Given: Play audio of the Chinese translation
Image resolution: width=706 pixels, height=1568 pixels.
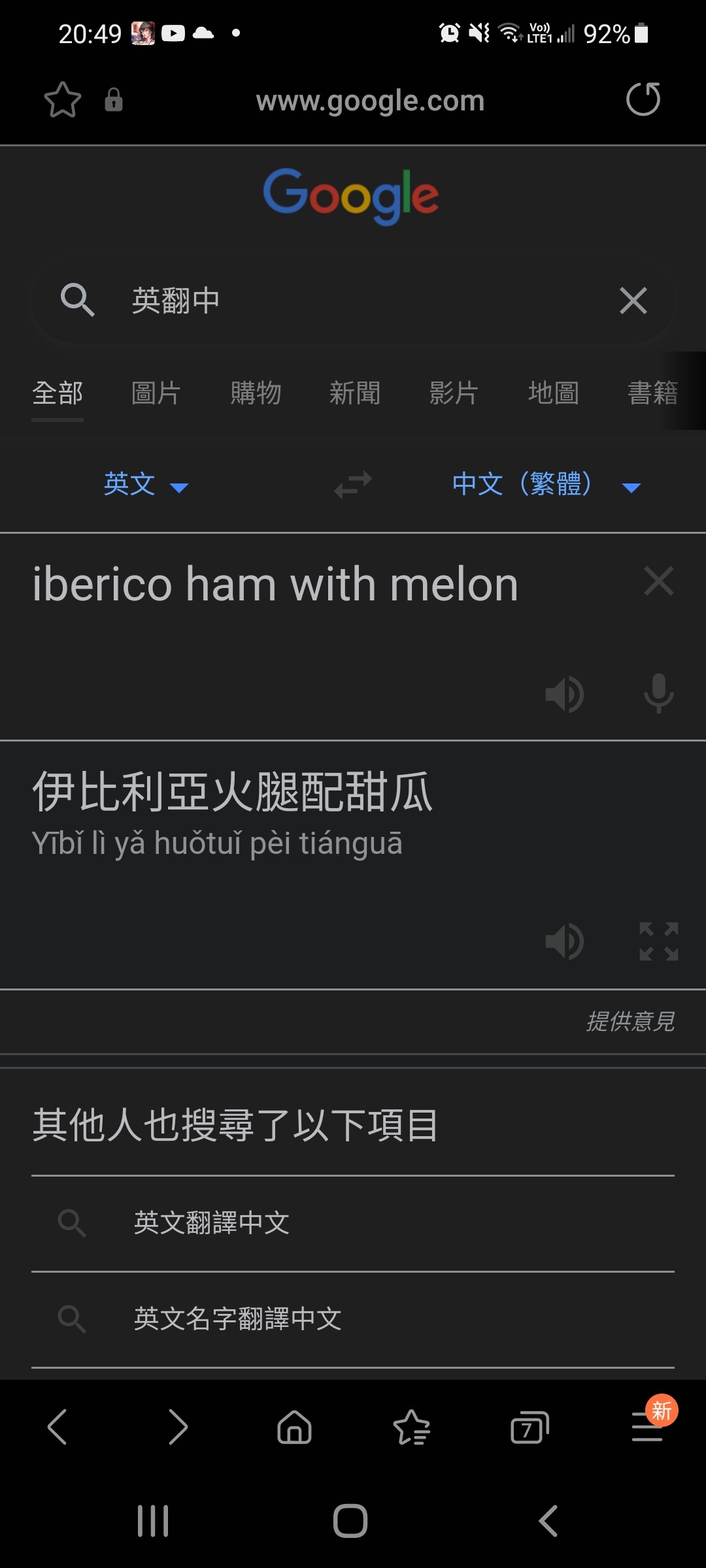Looking at the screenshot, I should point(565,941).
